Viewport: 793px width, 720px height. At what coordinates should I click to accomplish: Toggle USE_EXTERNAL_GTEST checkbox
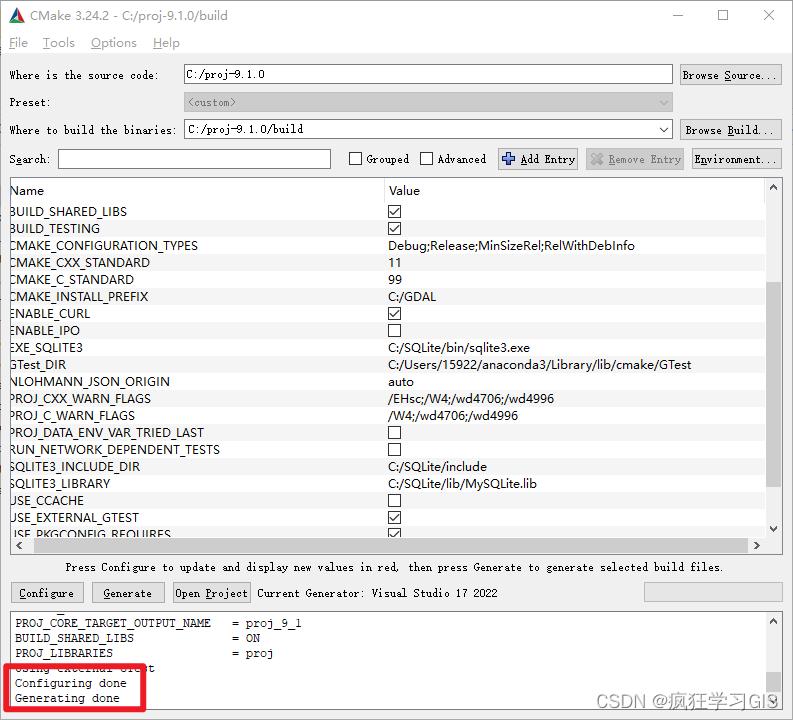tap(394, 518)
